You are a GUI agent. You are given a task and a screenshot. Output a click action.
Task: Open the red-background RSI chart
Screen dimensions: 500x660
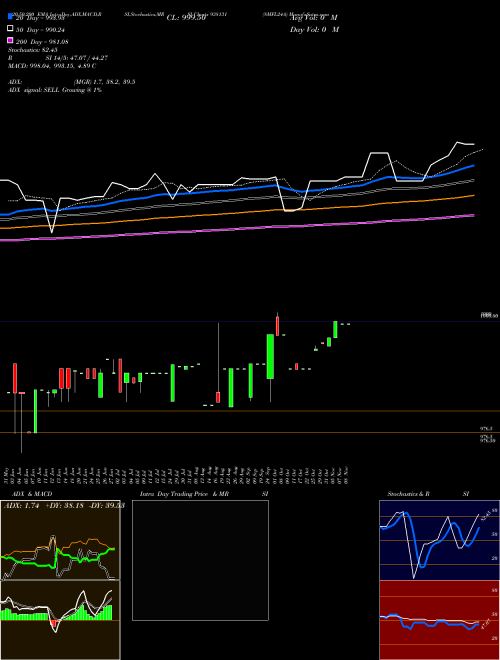pos(439,620)
